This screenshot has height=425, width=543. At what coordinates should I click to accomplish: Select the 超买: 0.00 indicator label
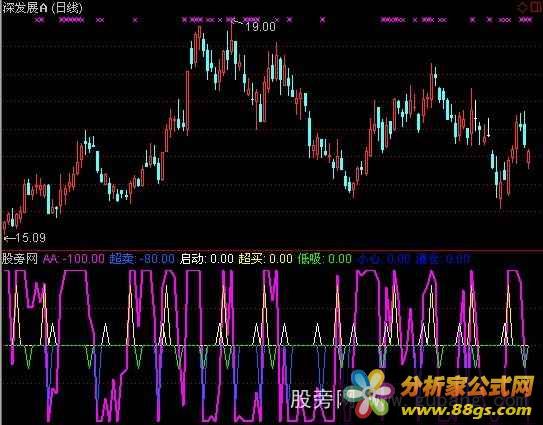coord(266,259)
